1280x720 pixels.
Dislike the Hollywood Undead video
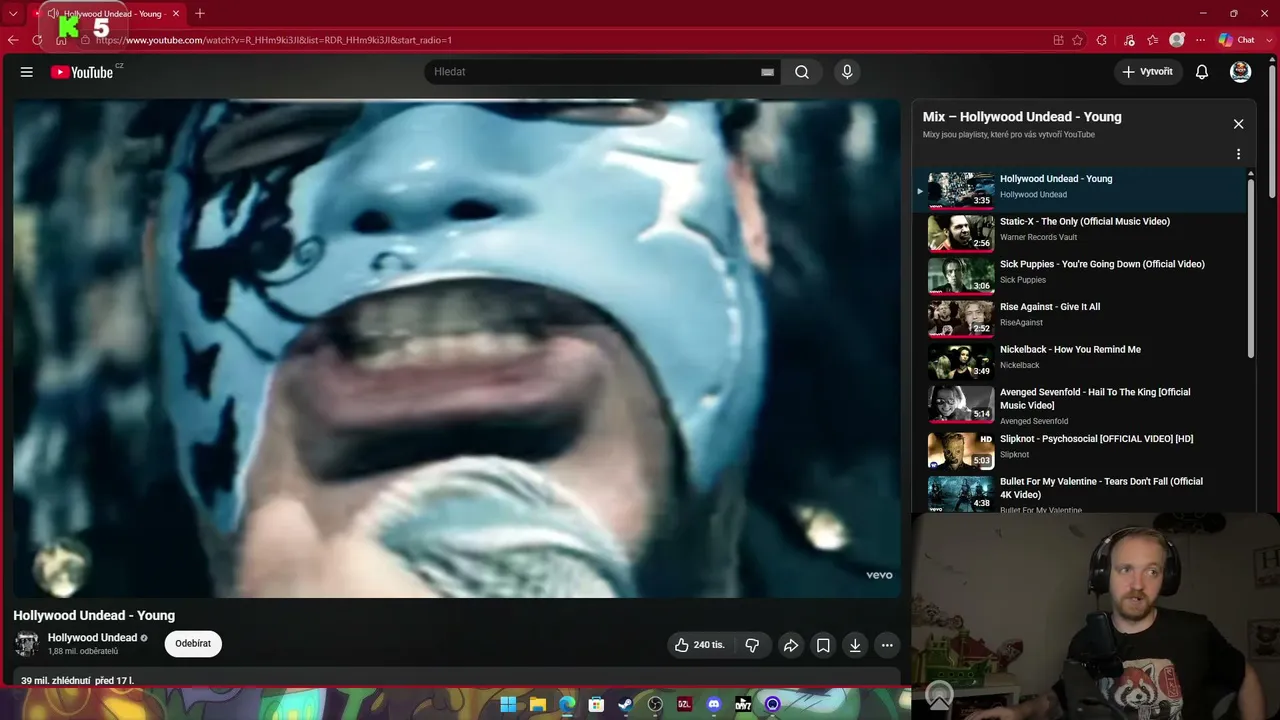pyautogui.click(x=752, y=645)
